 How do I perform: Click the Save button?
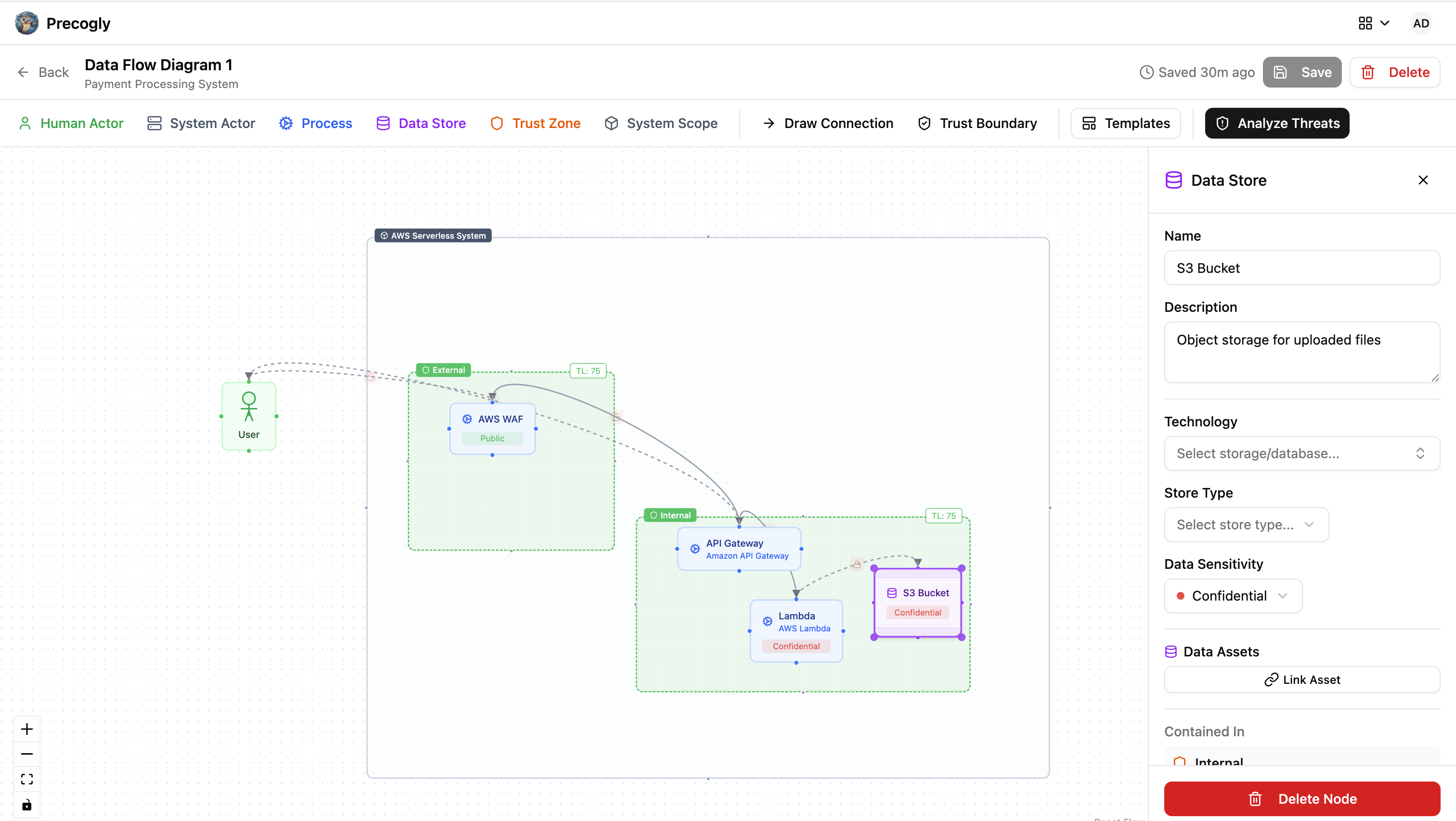(1302, 72)
